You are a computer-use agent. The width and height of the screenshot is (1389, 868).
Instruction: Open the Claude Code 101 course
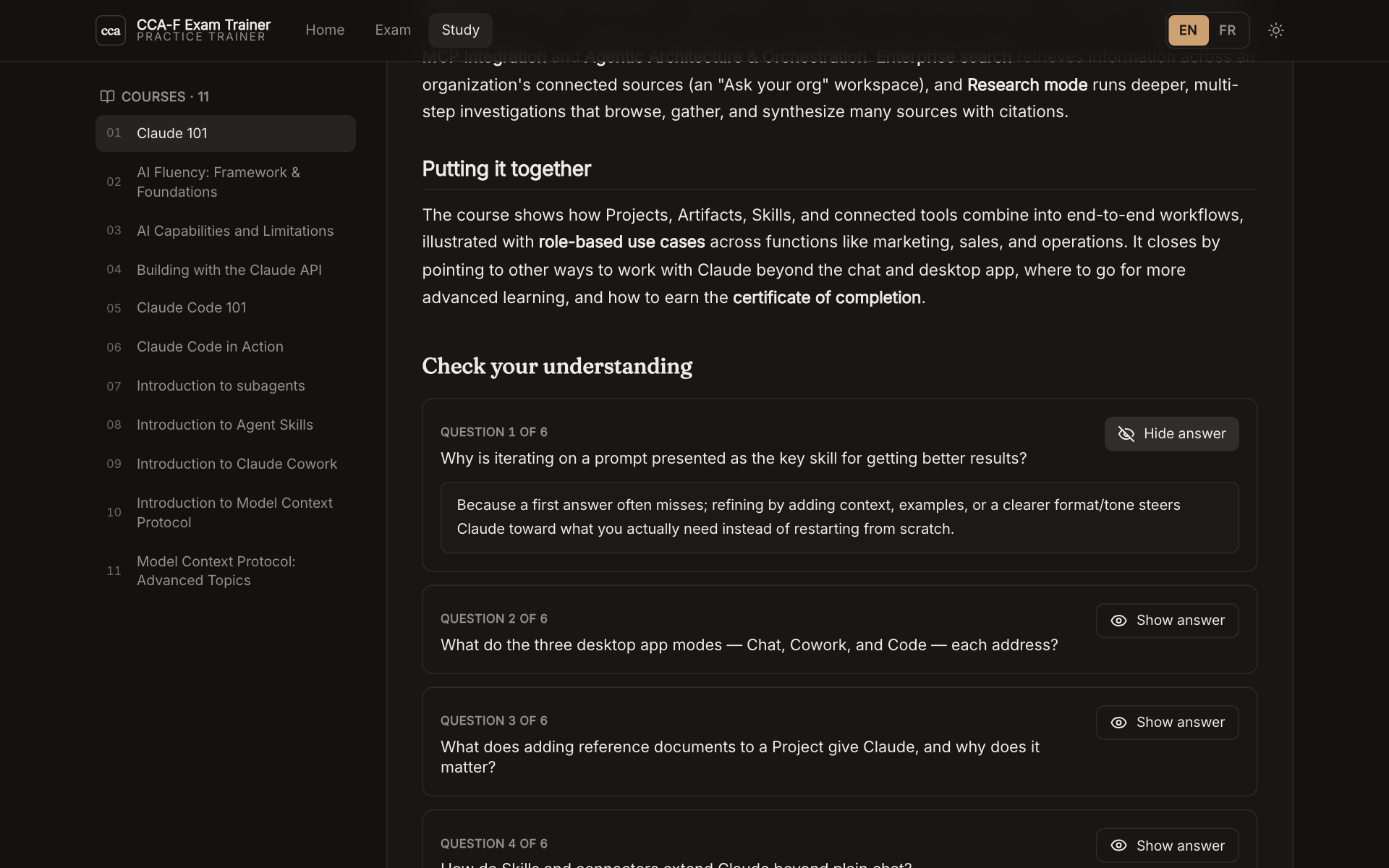click(x=226, y=308)
